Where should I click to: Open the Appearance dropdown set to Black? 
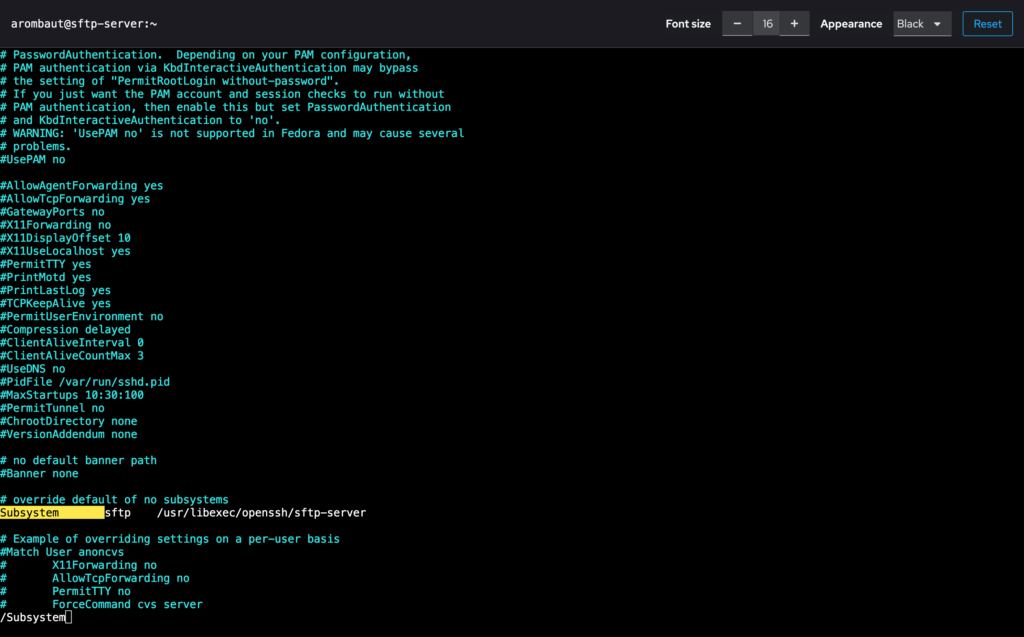(922, 24)
